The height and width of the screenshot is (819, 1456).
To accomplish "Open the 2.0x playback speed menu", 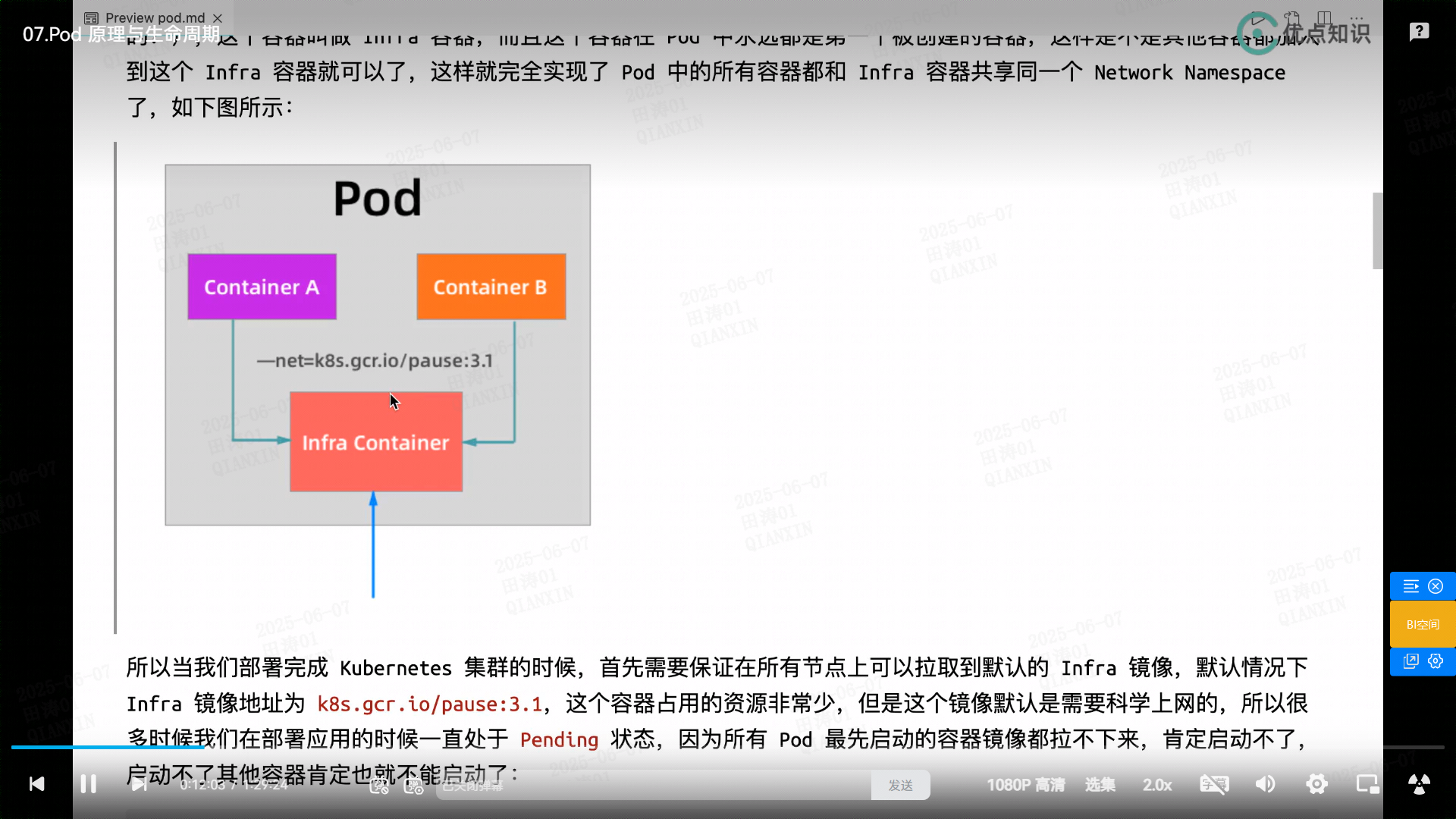I will point(1157,785).
